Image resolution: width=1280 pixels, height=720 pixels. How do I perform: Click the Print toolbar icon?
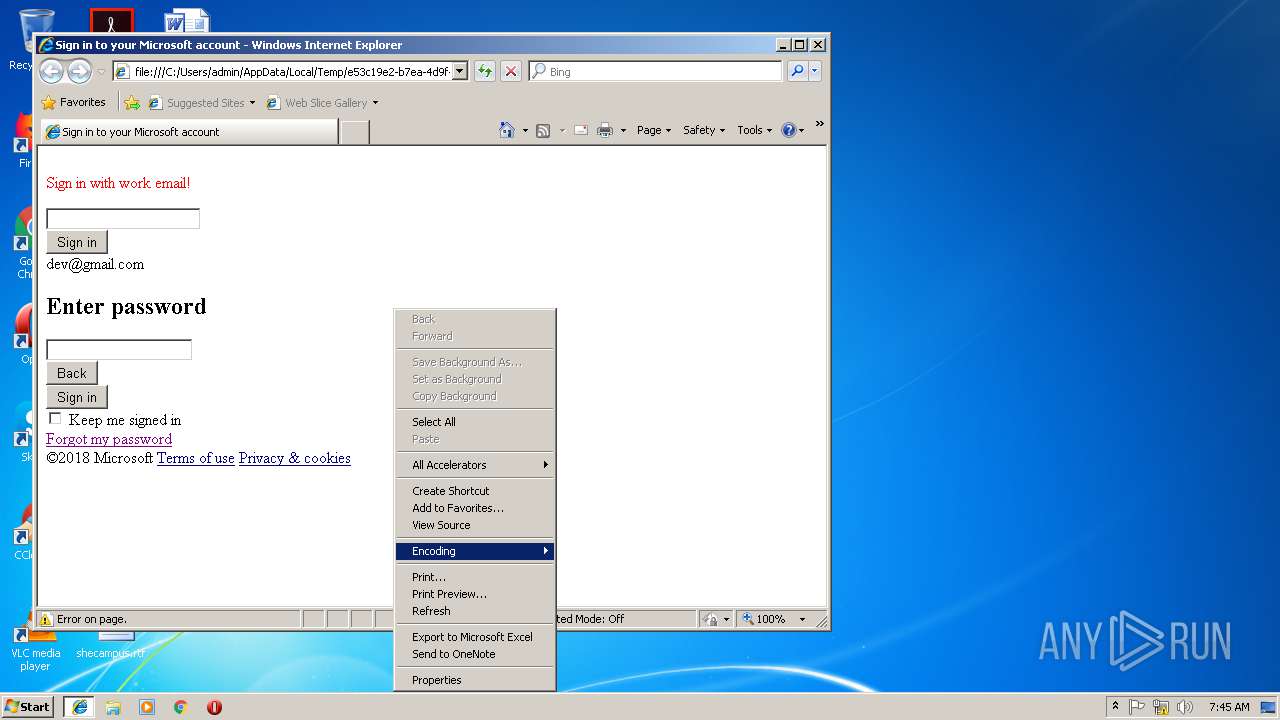[x=604, y=130]
